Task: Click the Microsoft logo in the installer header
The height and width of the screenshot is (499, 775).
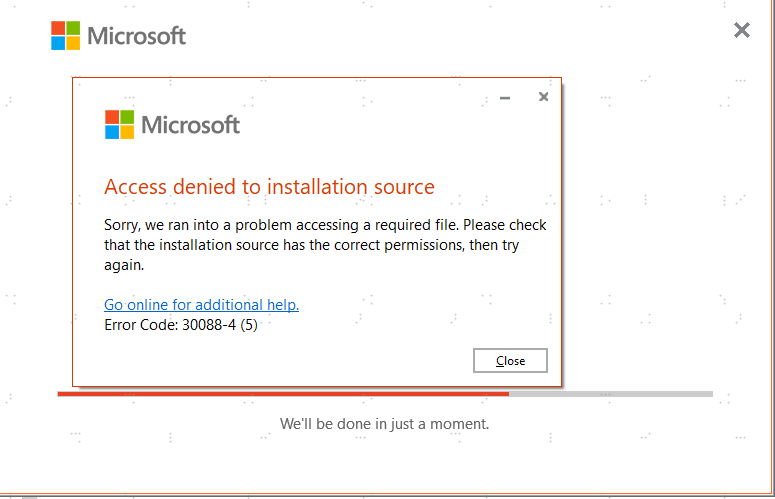Action: click(x=66, y=36)
